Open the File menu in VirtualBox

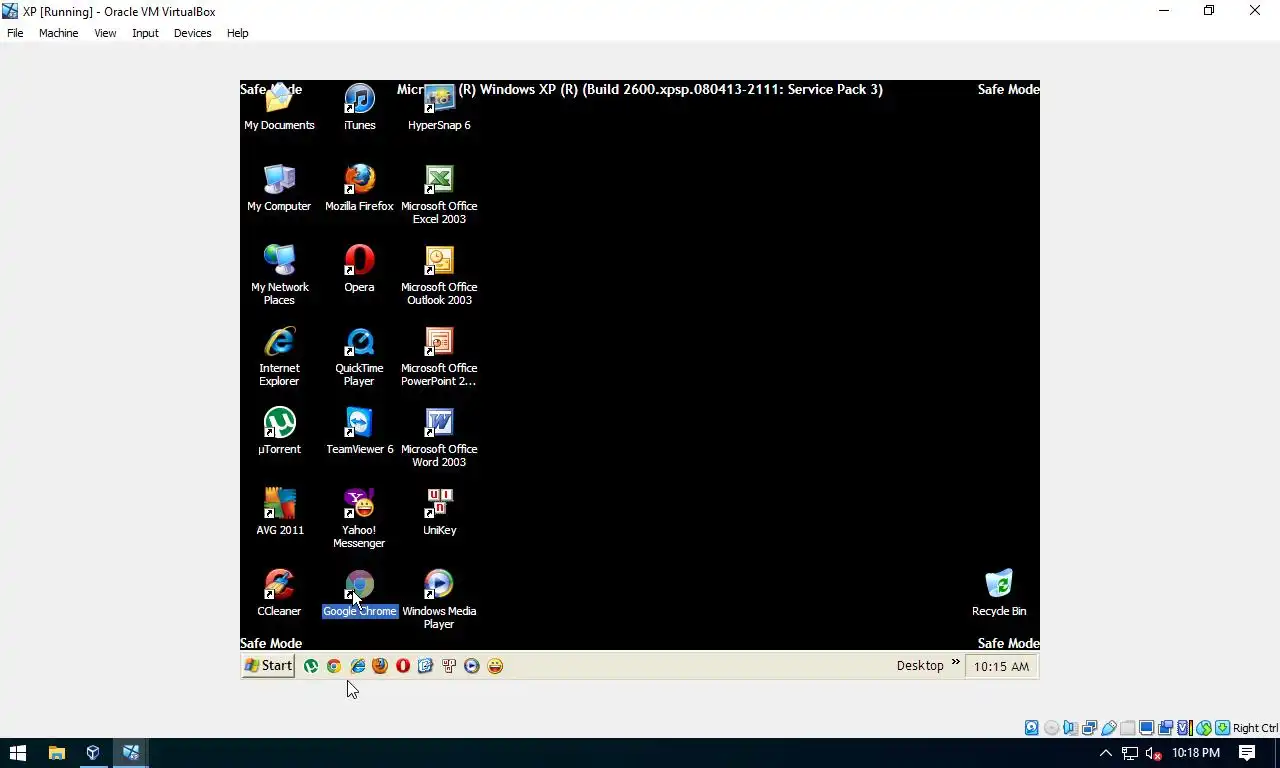tap(15, 33)
